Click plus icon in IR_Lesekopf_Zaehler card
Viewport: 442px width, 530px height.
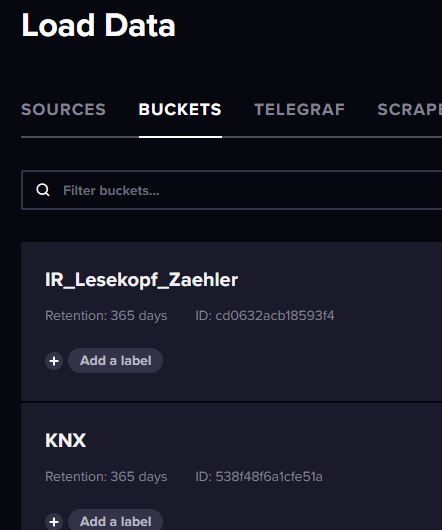(x=54, y=361)
